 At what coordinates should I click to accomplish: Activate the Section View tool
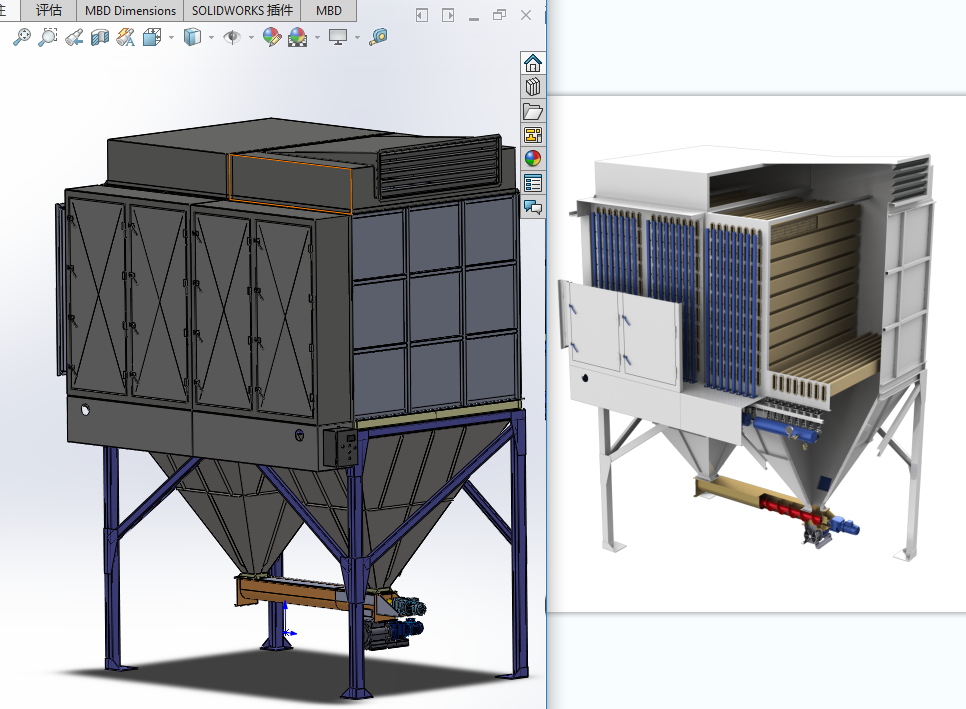tap(99, 37)
